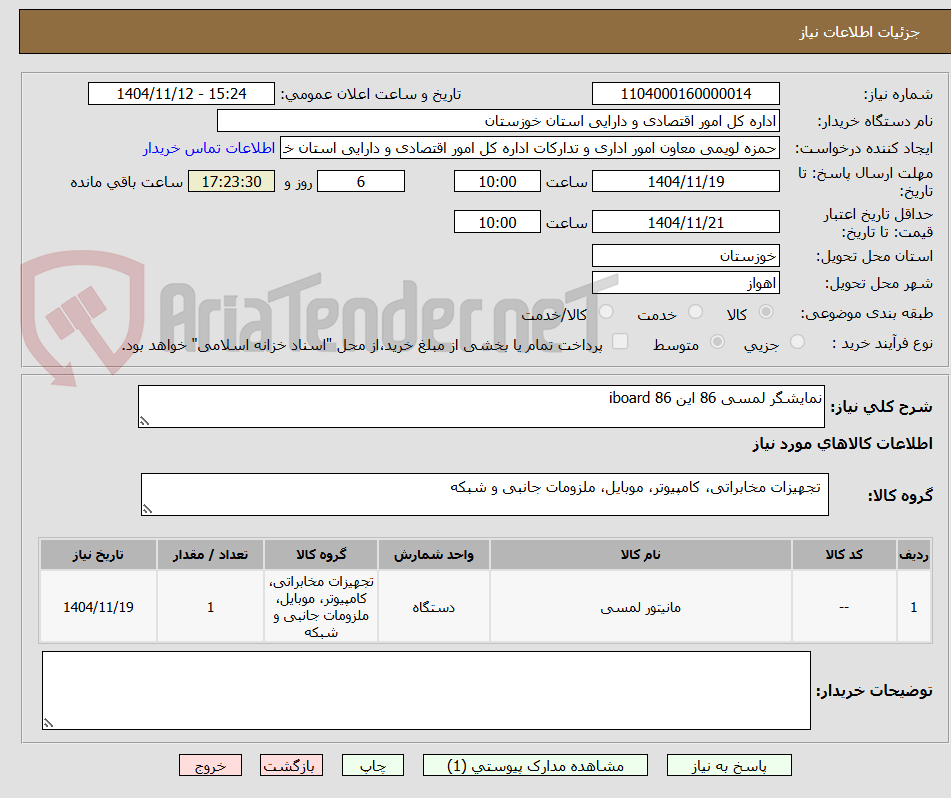Open 'اطلاعات تماس خریدار' link
This screenshot has width=951, height=798.
point(209,148)
